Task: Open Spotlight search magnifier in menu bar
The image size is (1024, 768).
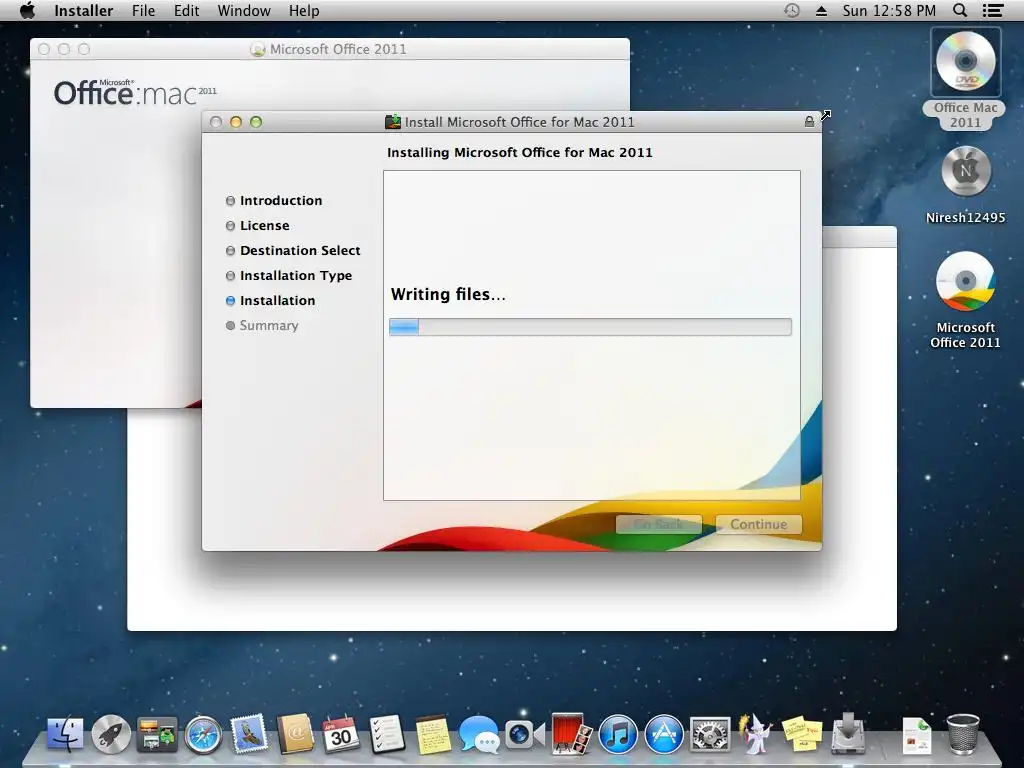Action: coord(960,10)
